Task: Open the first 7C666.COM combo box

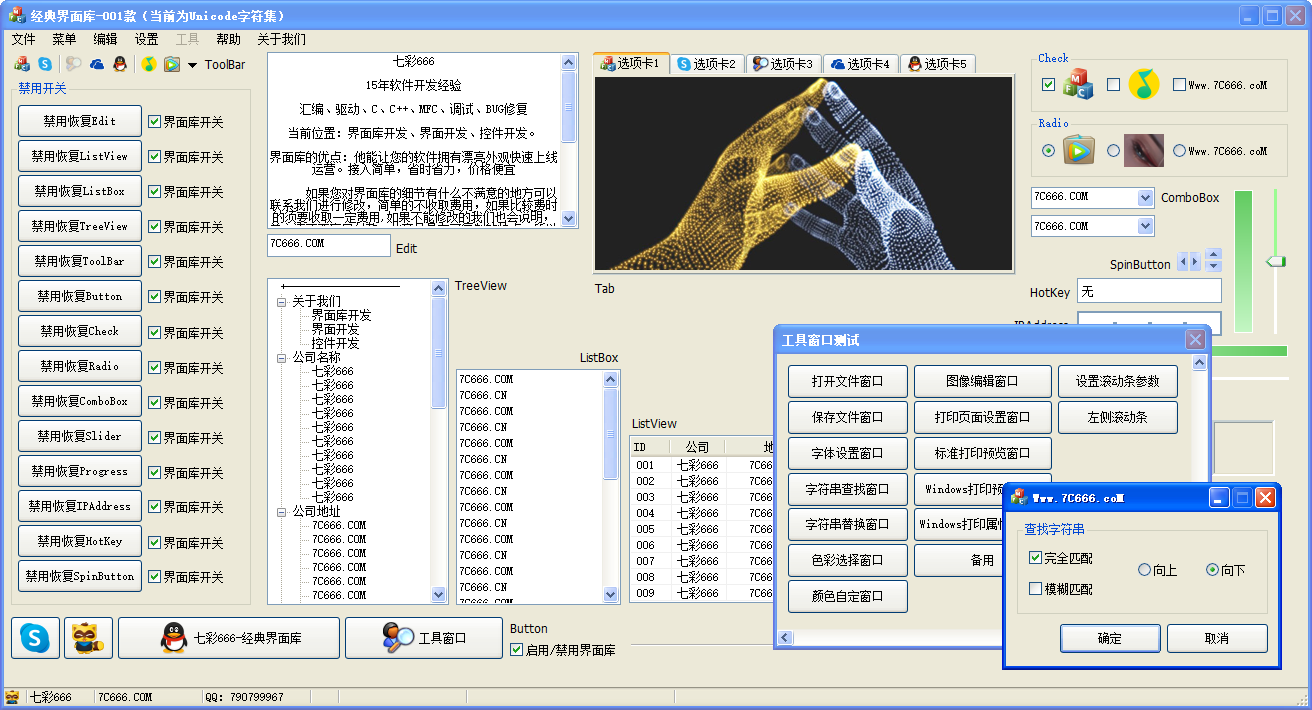Action: 1145,198
